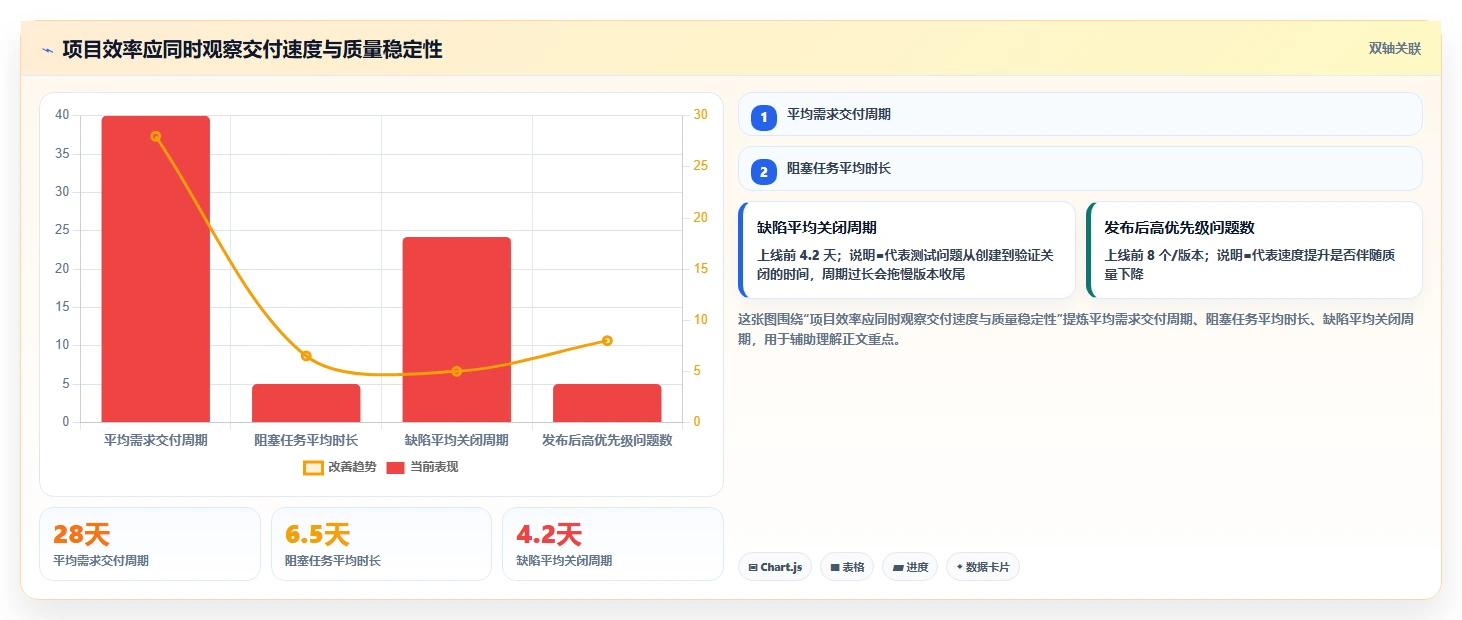
Task: Open the 阻塞任务平均时长 list item
Action: [1080, 168]
